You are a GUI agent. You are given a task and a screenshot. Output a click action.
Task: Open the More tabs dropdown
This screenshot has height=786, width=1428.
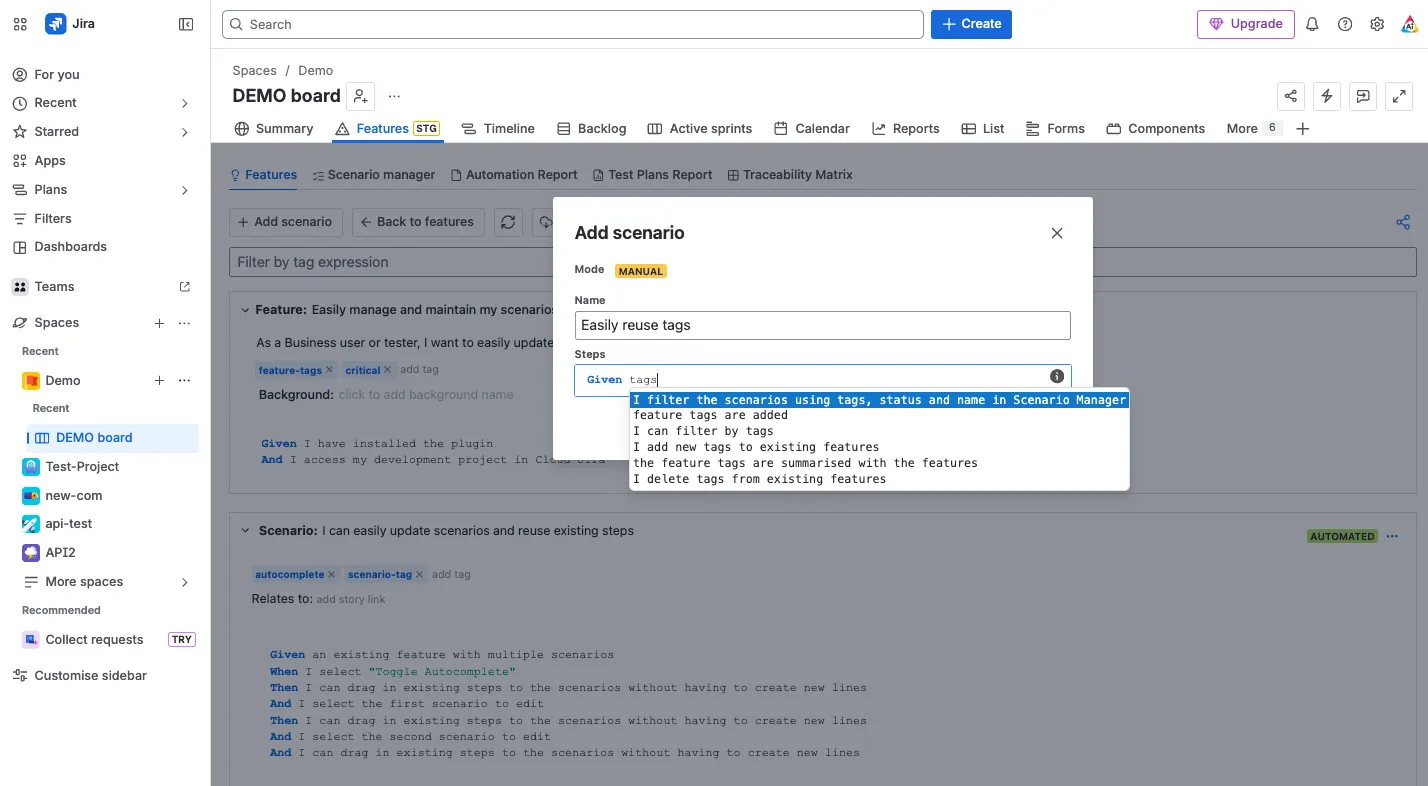point(1253,128)
